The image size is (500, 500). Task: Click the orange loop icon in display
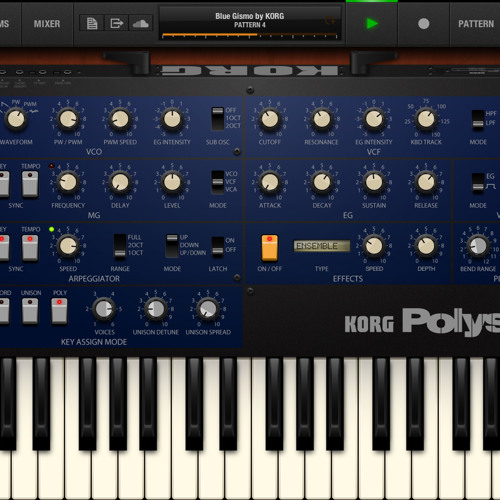click(330, 21)
